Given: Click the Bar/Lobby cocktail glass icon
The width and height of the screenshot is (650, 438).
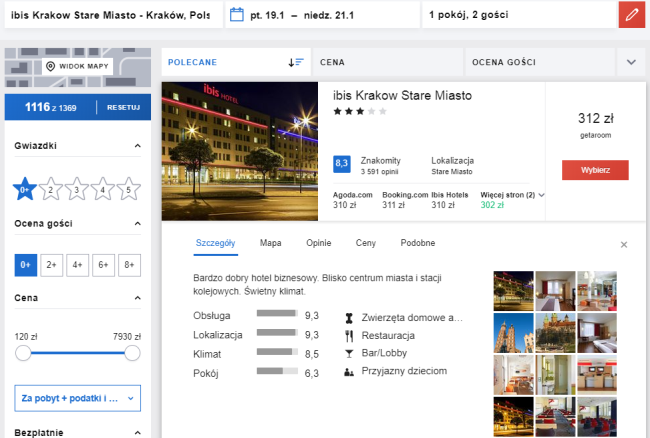Looking at the screenshot, I should (x=349, y=353).
